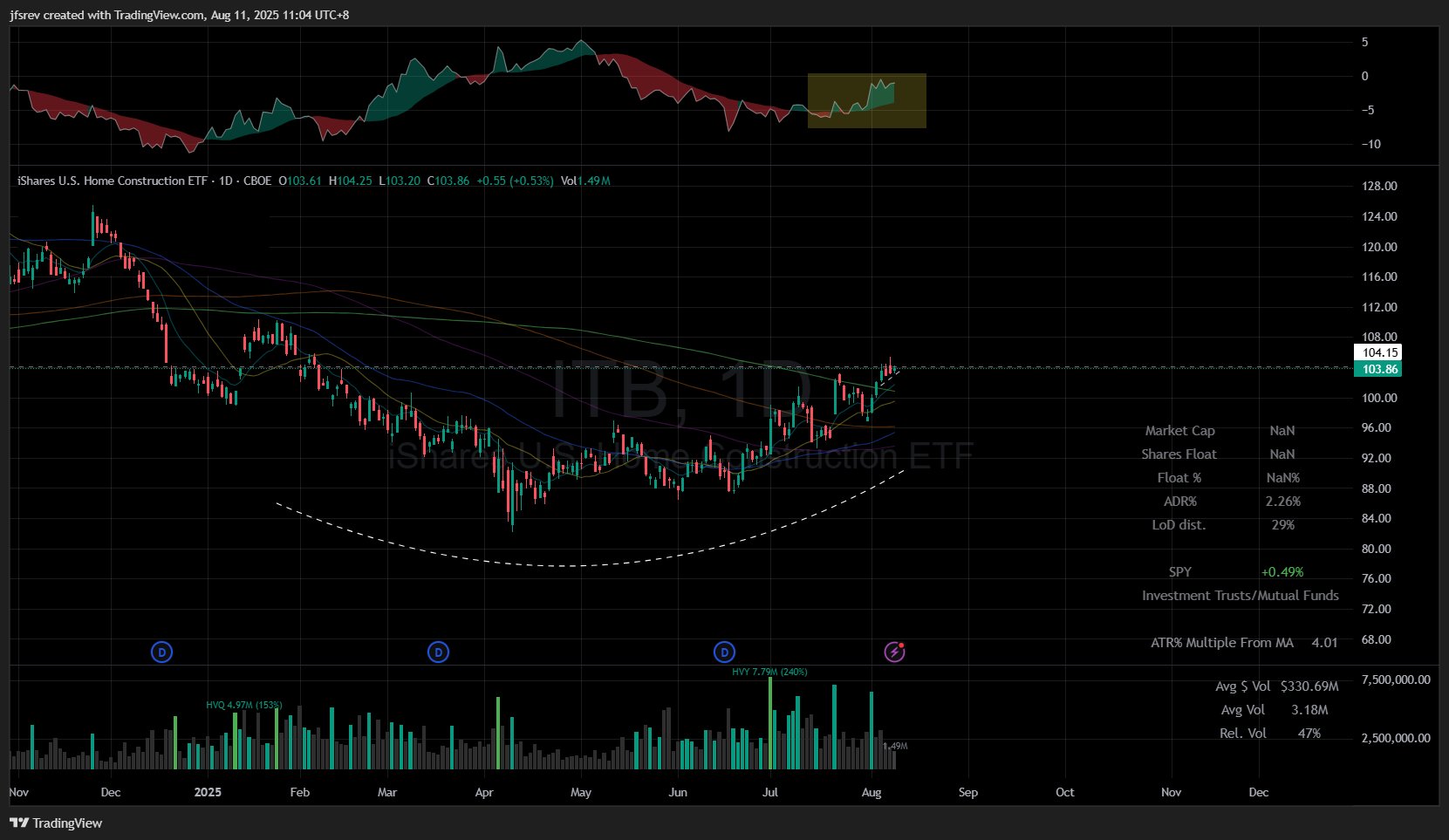The height and width of the screenshot is (840, 1449).
Task: Select the HVY 7.79M (240%) volume label
Action: (x=769, y=672)
